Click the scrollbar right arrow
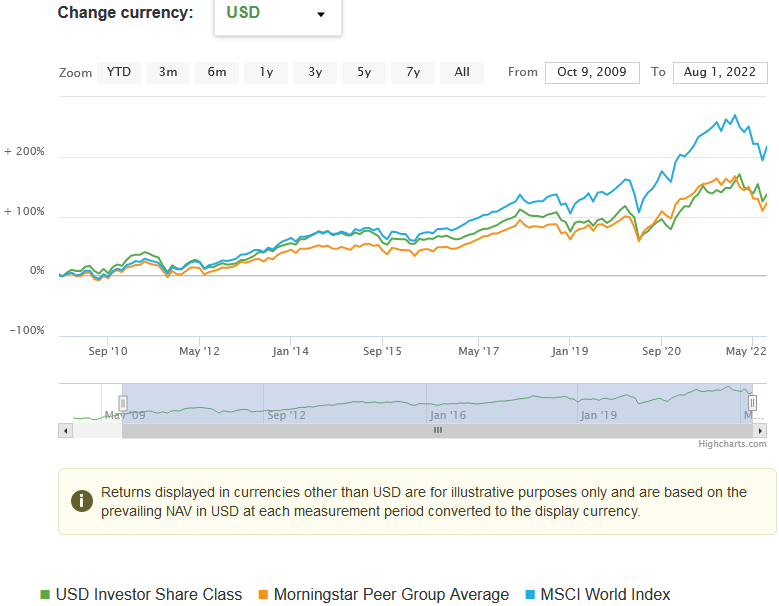This screenshot has width=779, height=606. (x=760, y=431)
